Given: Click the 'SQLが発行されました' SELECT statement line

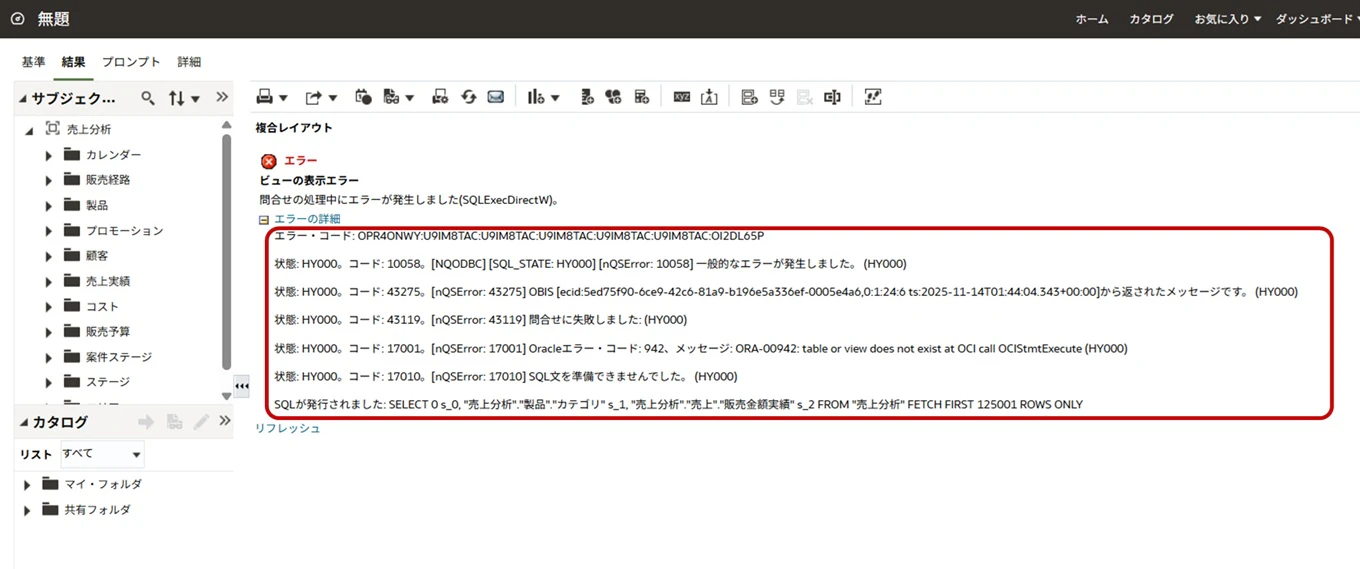Looking at the screenshot, I should (x=678, y=405).
